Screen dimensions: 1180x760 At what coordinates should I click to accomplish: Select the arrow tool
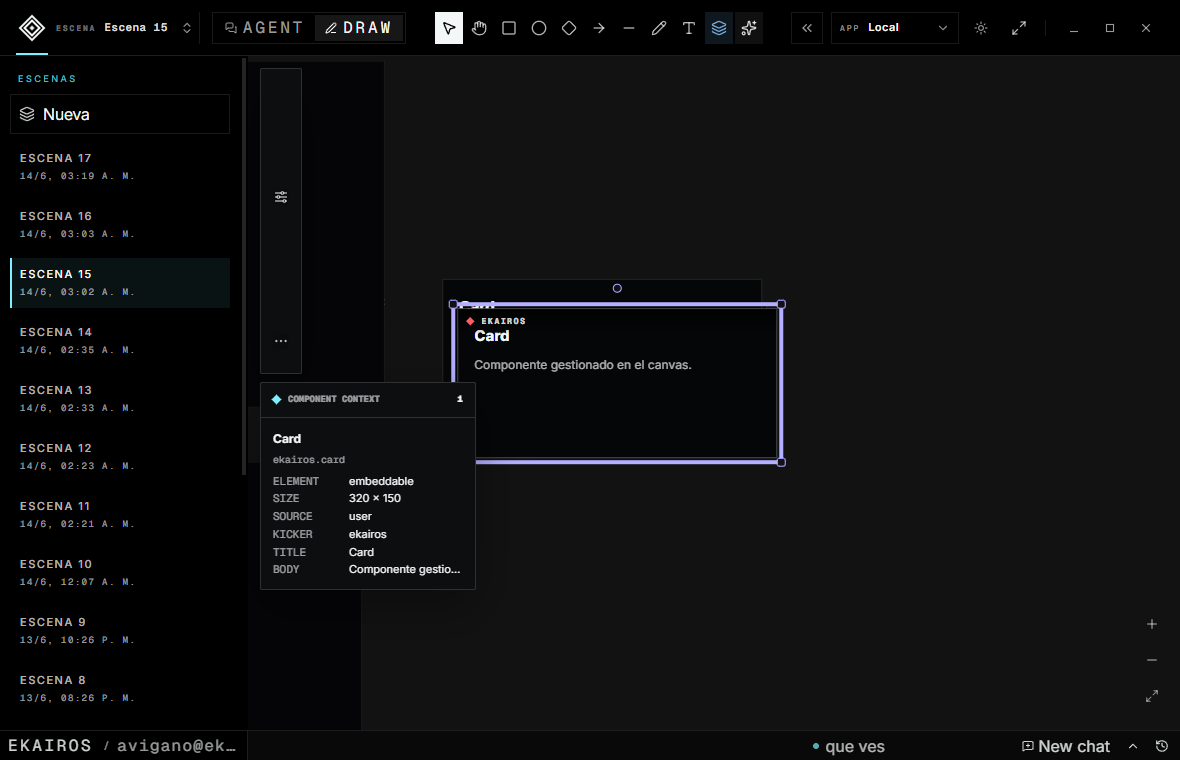coord(599,28)
